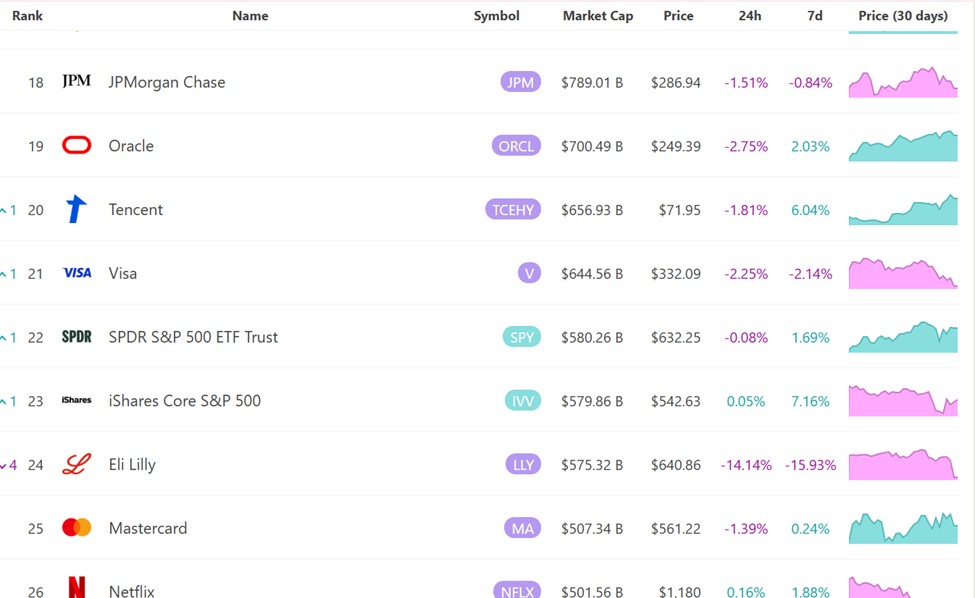Click the blue Tencent logo

76,209
